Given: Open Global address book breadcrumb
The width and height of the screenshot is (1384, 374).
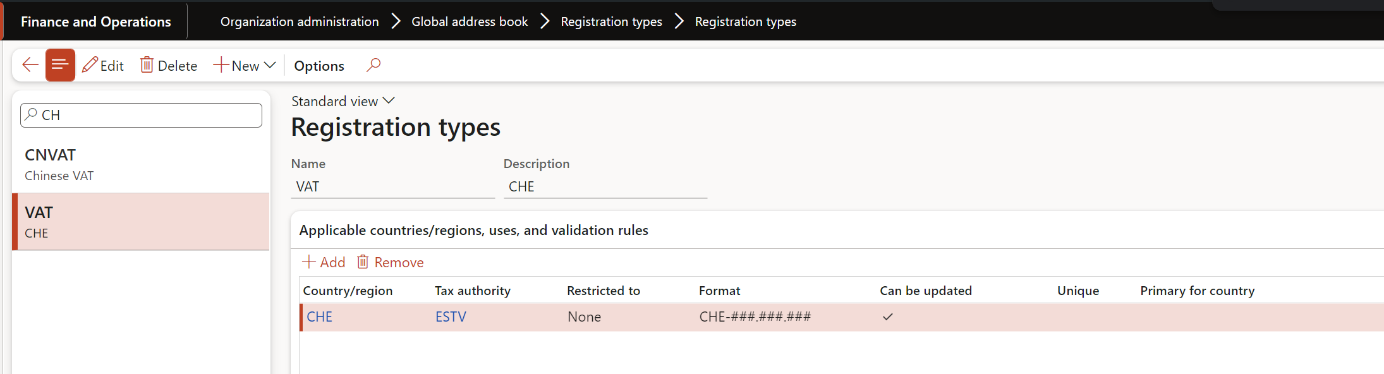Looking at the screenshot, I should point(470,21).
